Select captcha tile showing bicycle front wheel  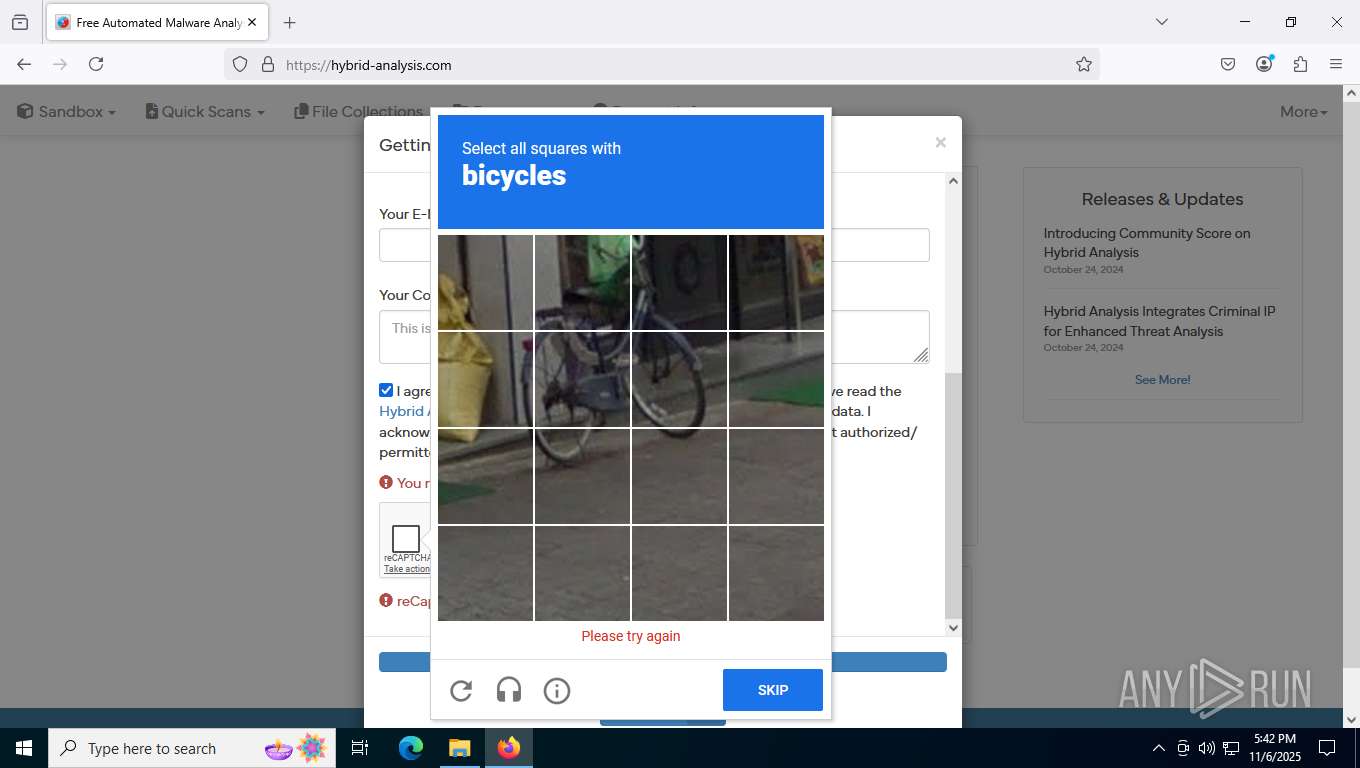pos(679,379)
